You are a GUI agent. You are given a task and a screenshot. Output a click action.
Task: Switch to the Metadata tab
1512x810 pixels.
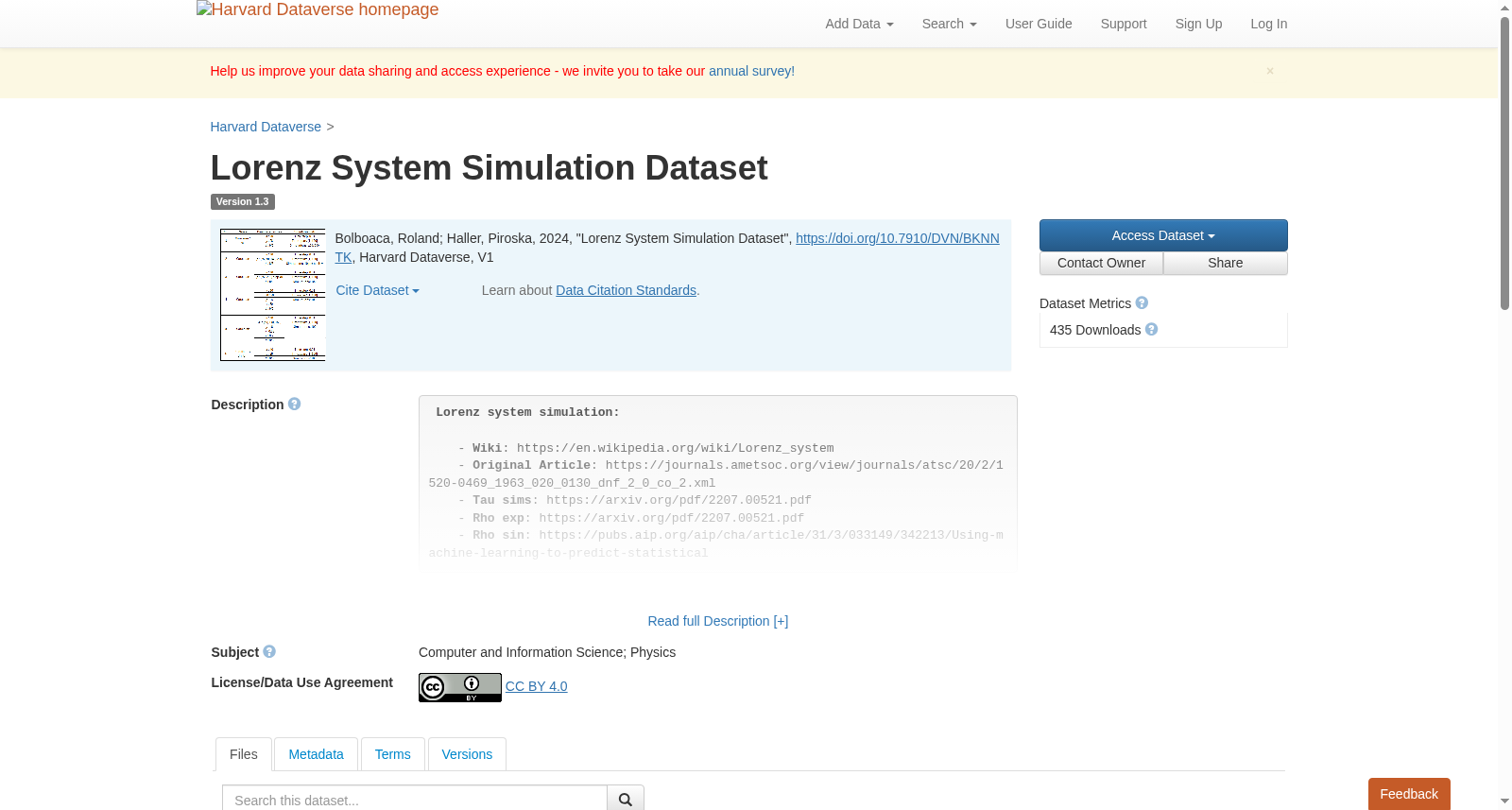316,754
